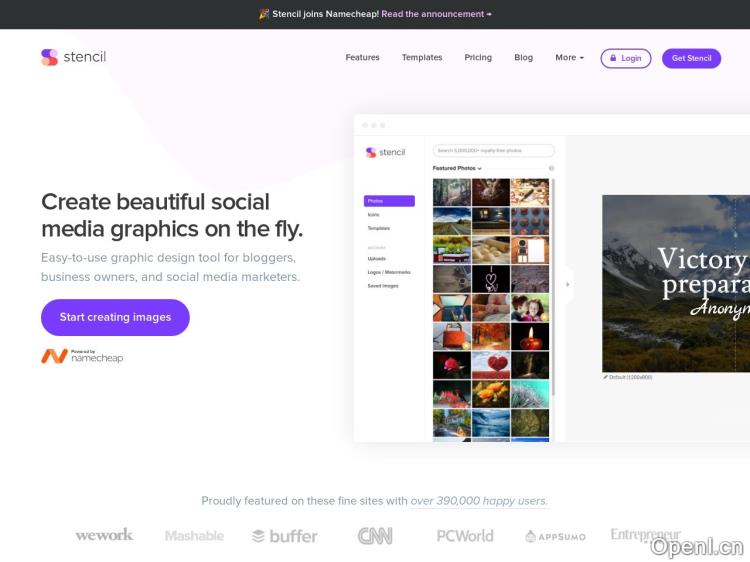This screenshot has width=750, height=562.
Task: Click the Get Stencil button
Action: (x=691, y=58)
